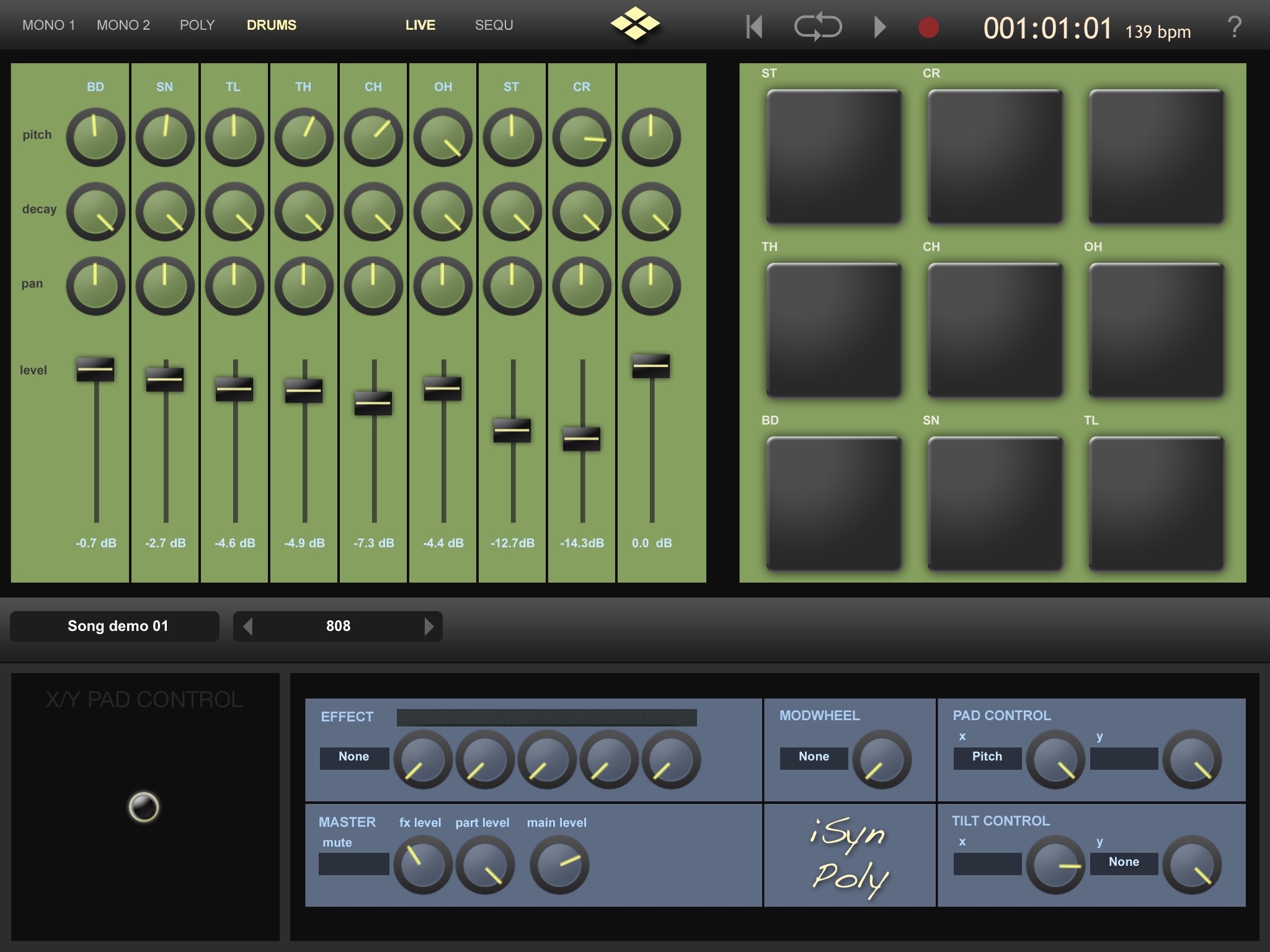The width and height of the screenshot is (1270, 952).
Task: Click the CR pitch knob
Action: coord(582,137)
